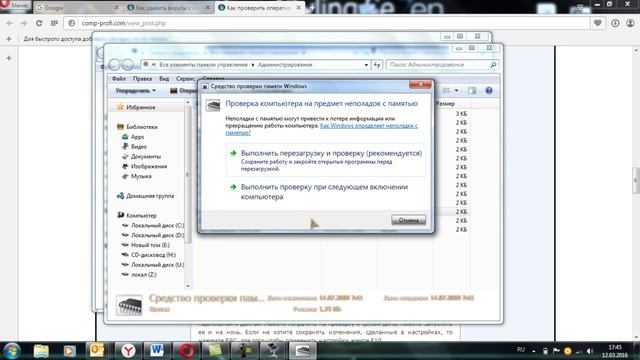Open Opera speed dial grid icon
The width and height of the screenshot is (640, 360).
[54, 23]
